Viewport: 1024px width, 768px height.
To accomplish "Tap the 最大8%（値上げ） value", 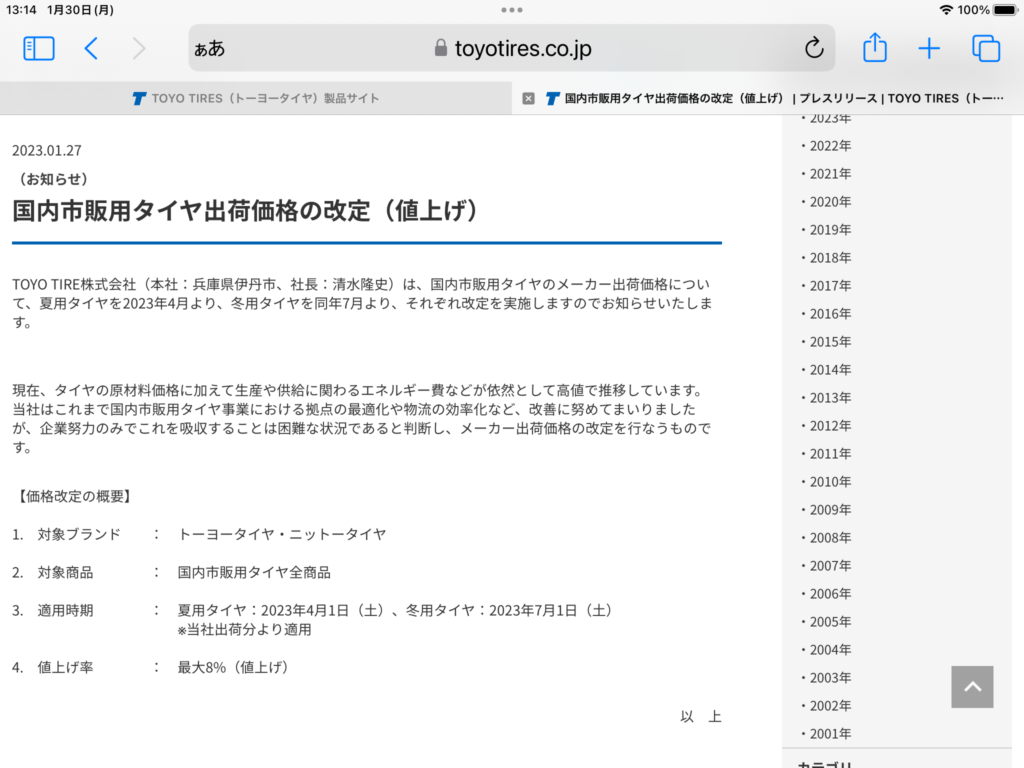I will [235, 667].
